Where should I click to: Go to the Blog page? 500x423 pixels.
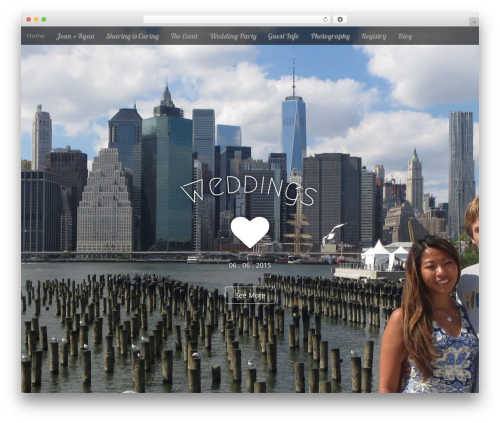point(405,36)
